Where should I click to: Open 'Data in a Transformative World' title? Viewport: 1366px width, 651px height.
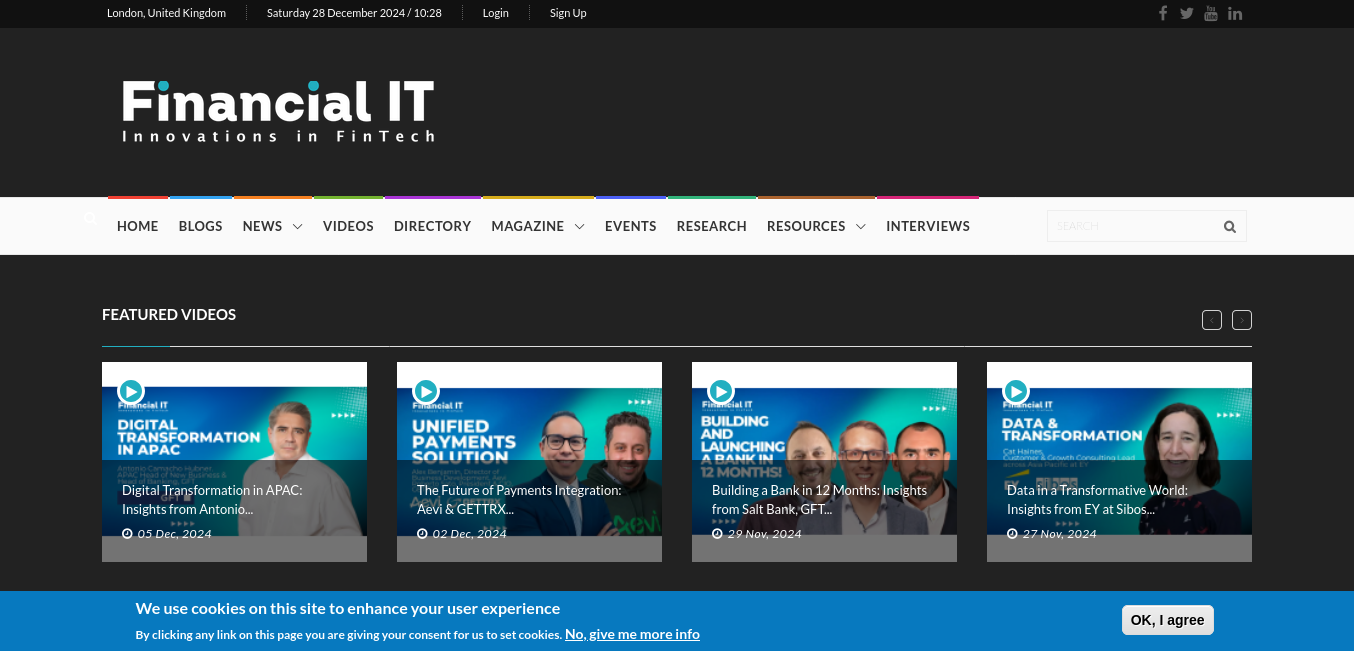point(1097,499)
